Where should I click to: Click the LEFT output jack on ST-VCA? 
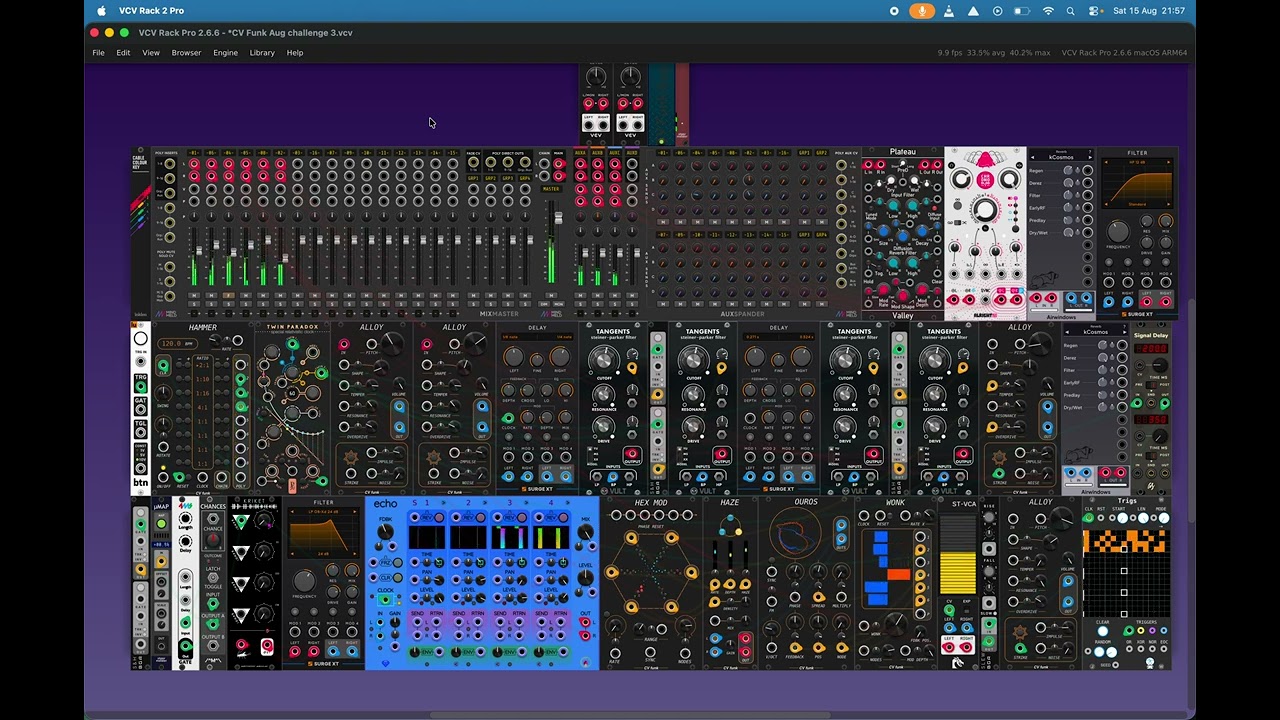click(x=949, y=647)
